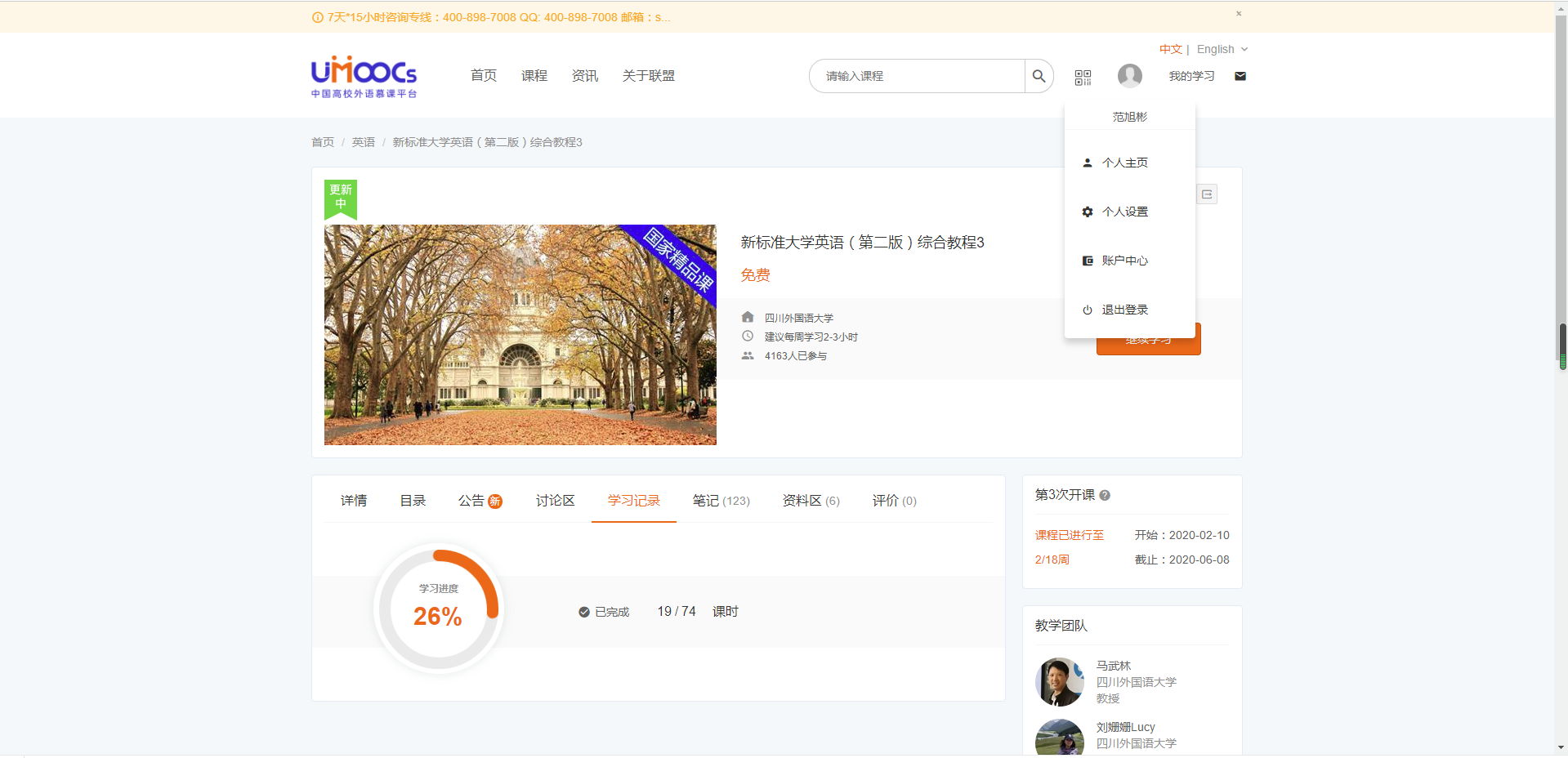Click start date 2020-02-10
The height and width of the screenshot is (758, 1568).
[1199, 535]
